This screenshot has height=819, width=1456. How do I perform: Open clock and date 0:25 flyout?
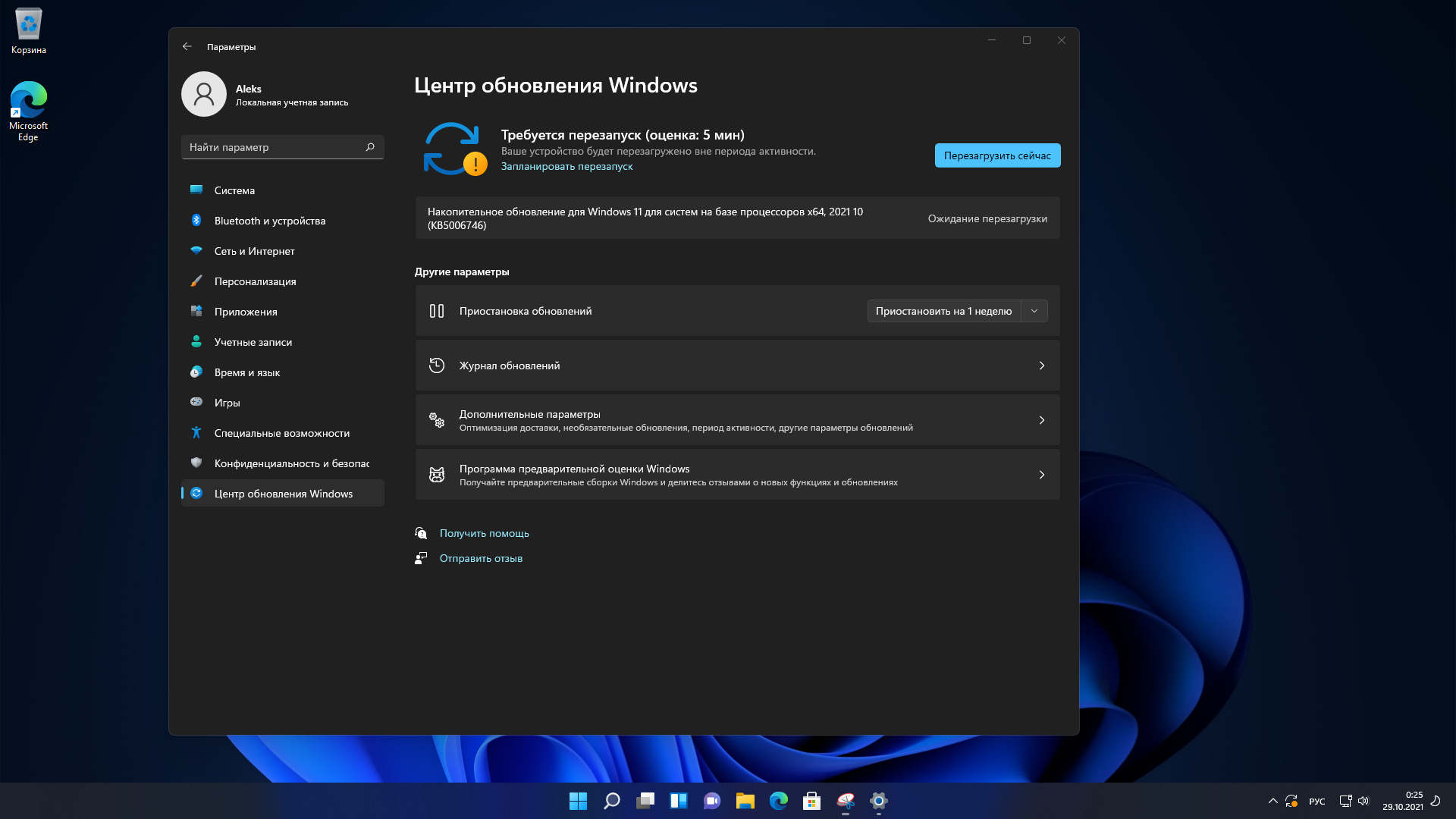click(x=1403, y=801)
